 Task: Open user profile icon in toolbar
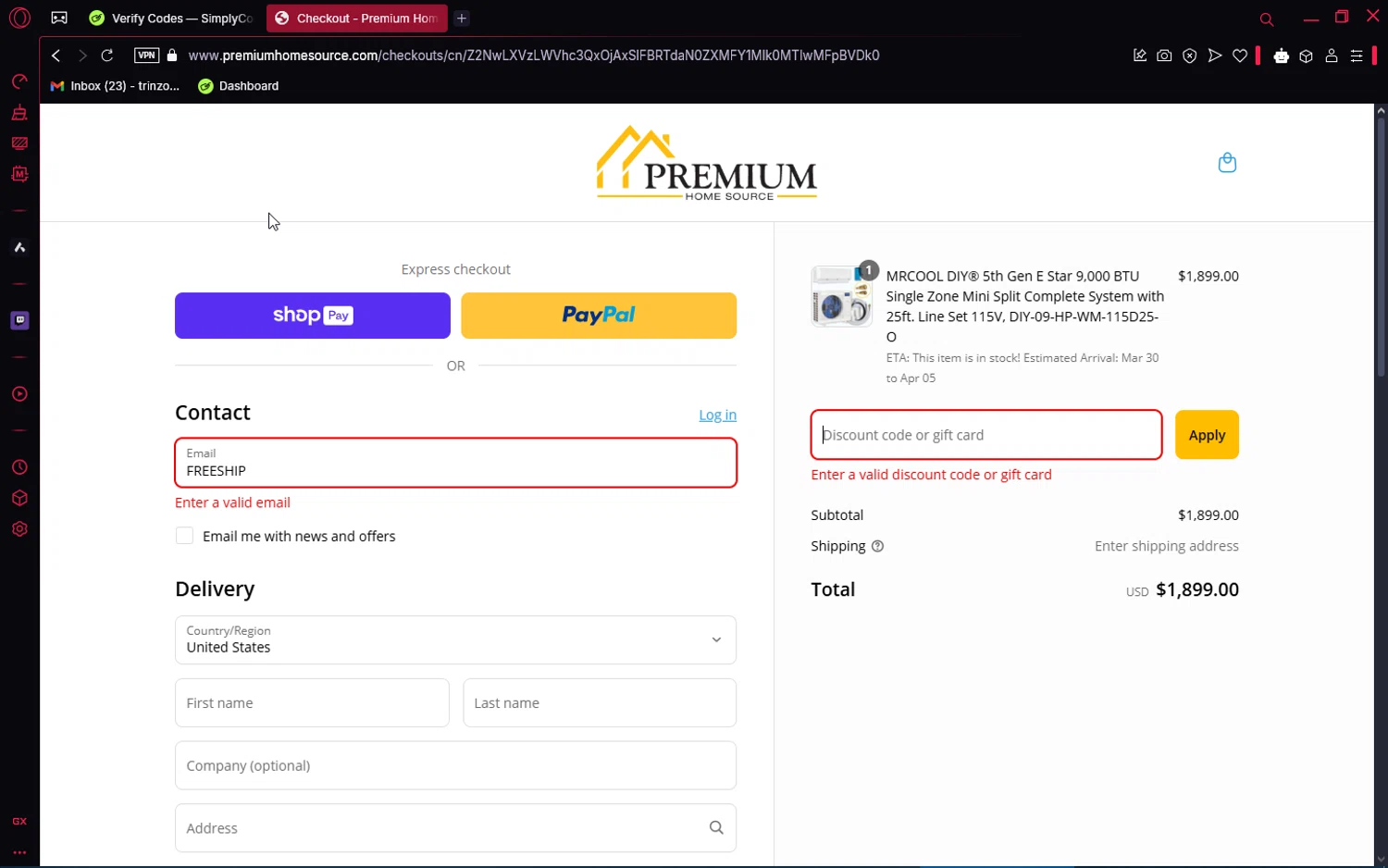[1332, 56]
